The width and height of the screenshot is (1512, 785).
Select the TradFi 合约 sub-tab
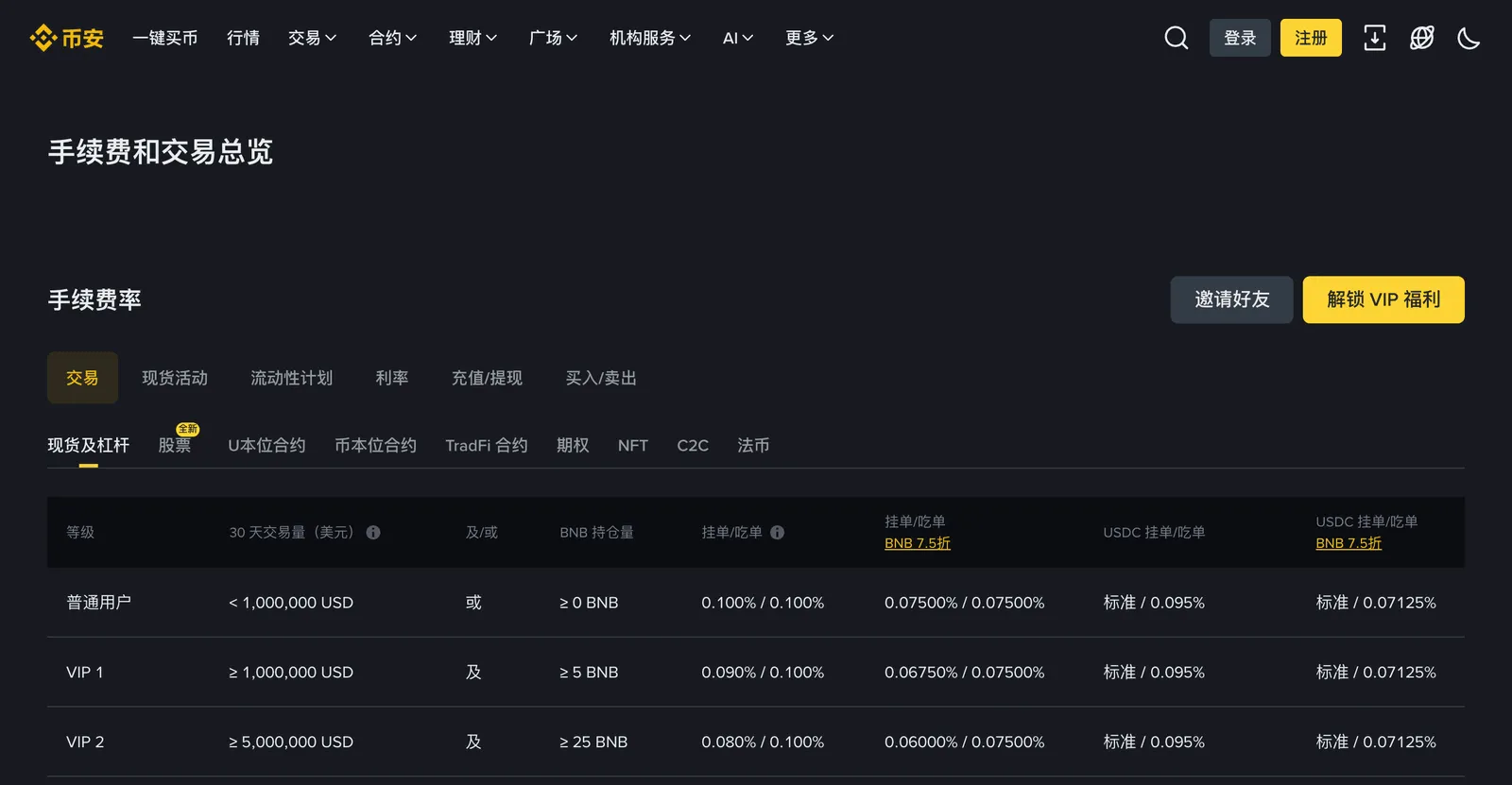[x=487, y=445]
